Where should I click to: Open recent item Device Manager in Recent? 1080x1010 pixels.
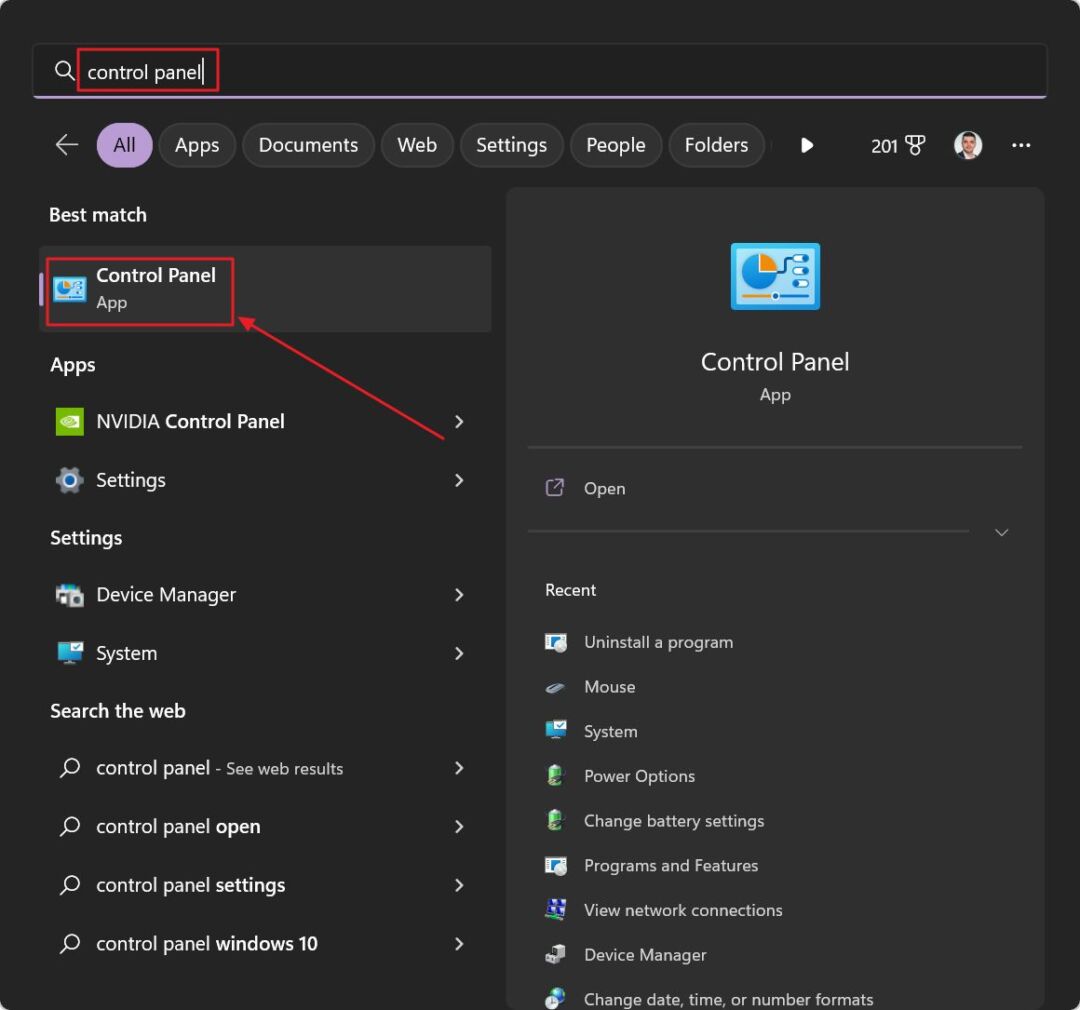[x=645, y=956]
